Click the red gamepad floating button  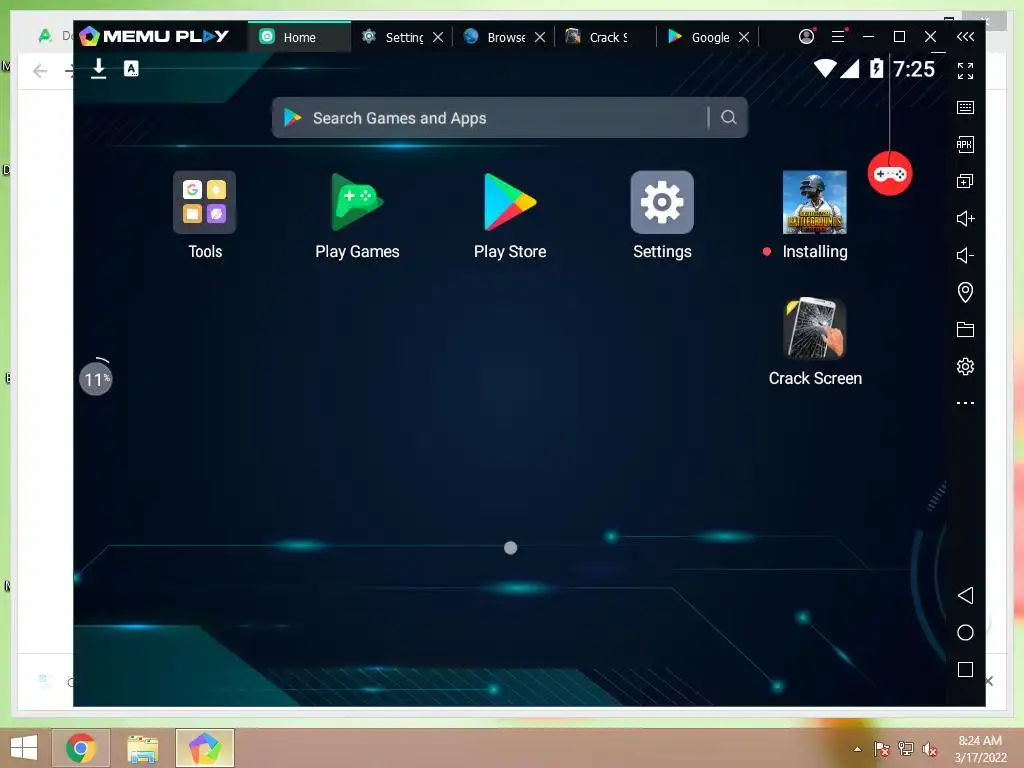889,174
